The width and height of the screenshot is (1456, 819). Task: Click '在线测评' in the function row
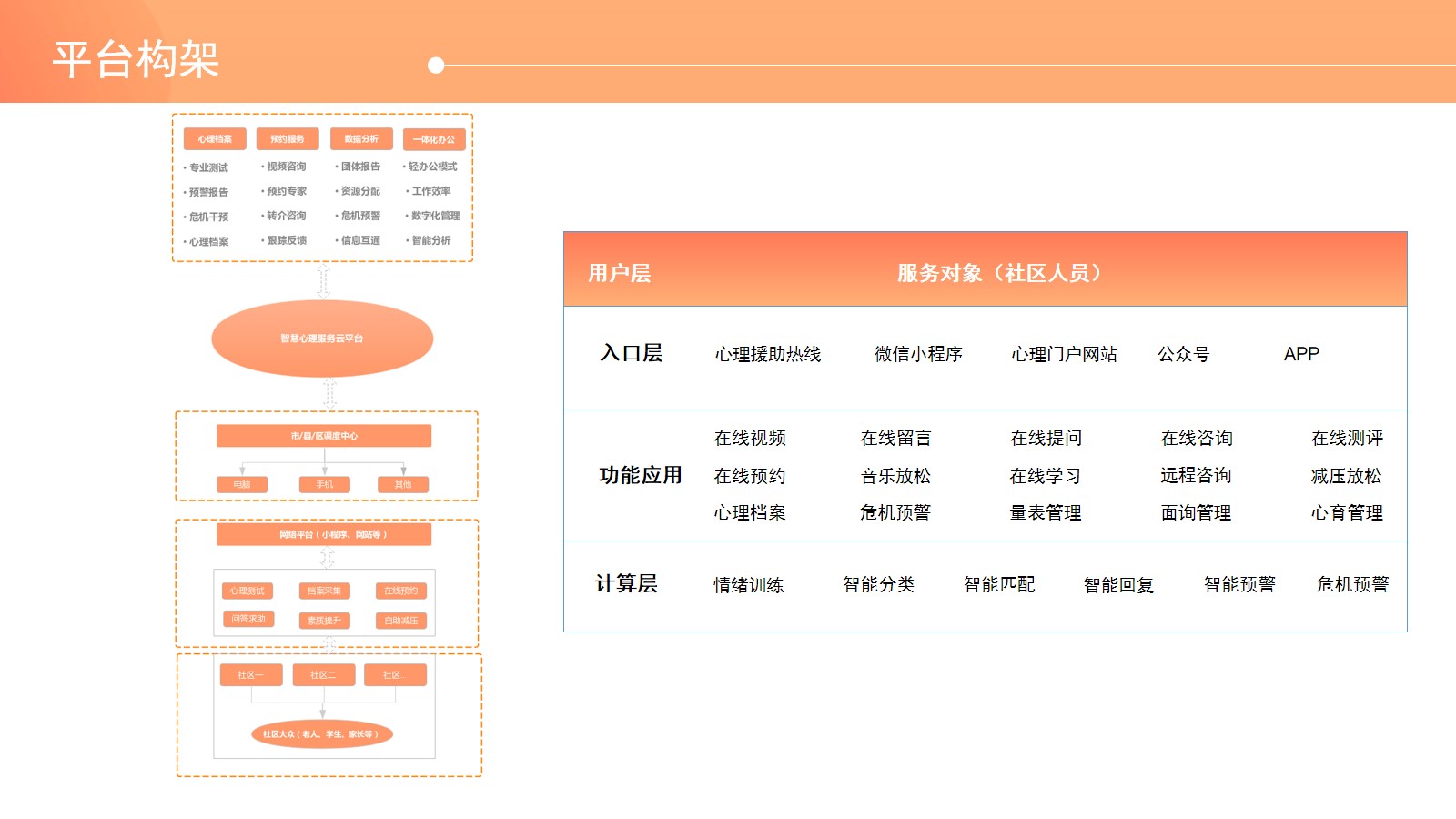click(1347, 438)
